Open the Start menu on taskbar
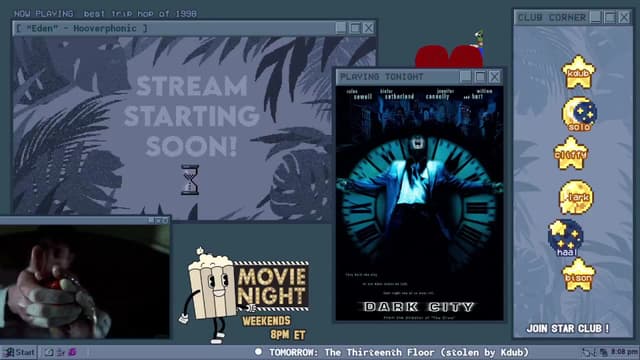Viewport: 640px width, 360px height. click(19, 352)
